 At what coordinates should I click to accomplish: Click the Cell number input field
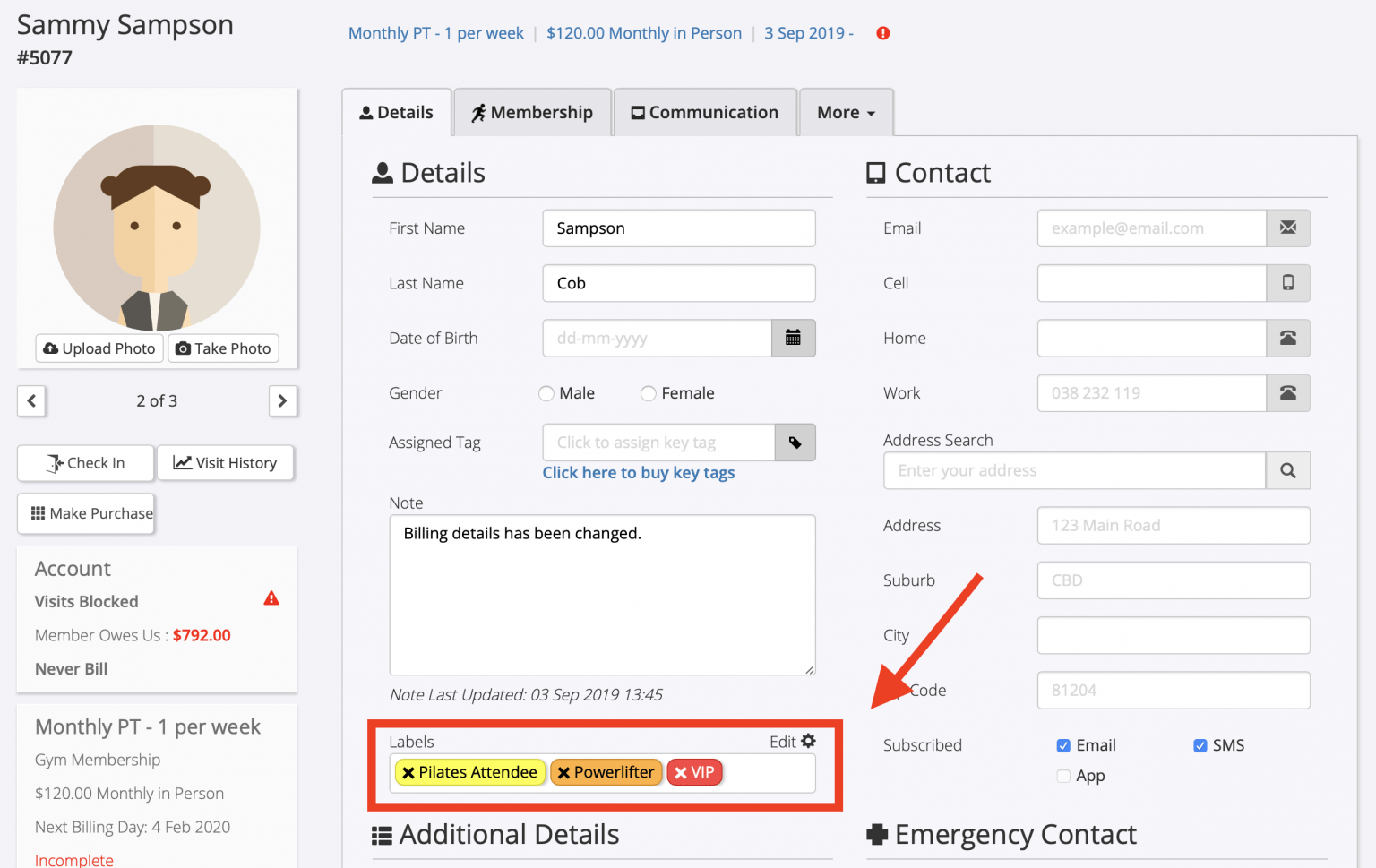1152,283
